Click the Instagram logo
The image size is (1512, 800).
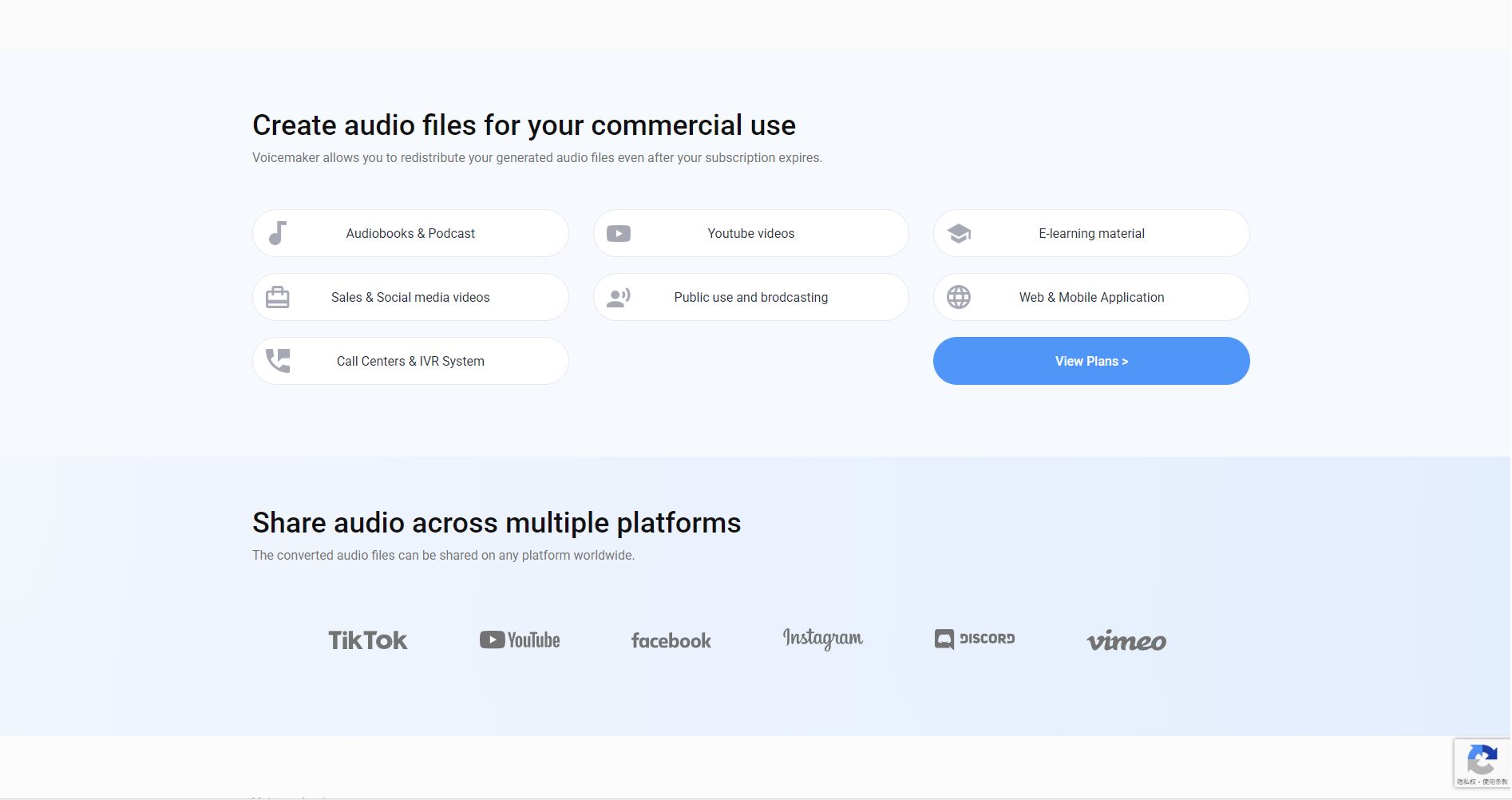(822, 639)
